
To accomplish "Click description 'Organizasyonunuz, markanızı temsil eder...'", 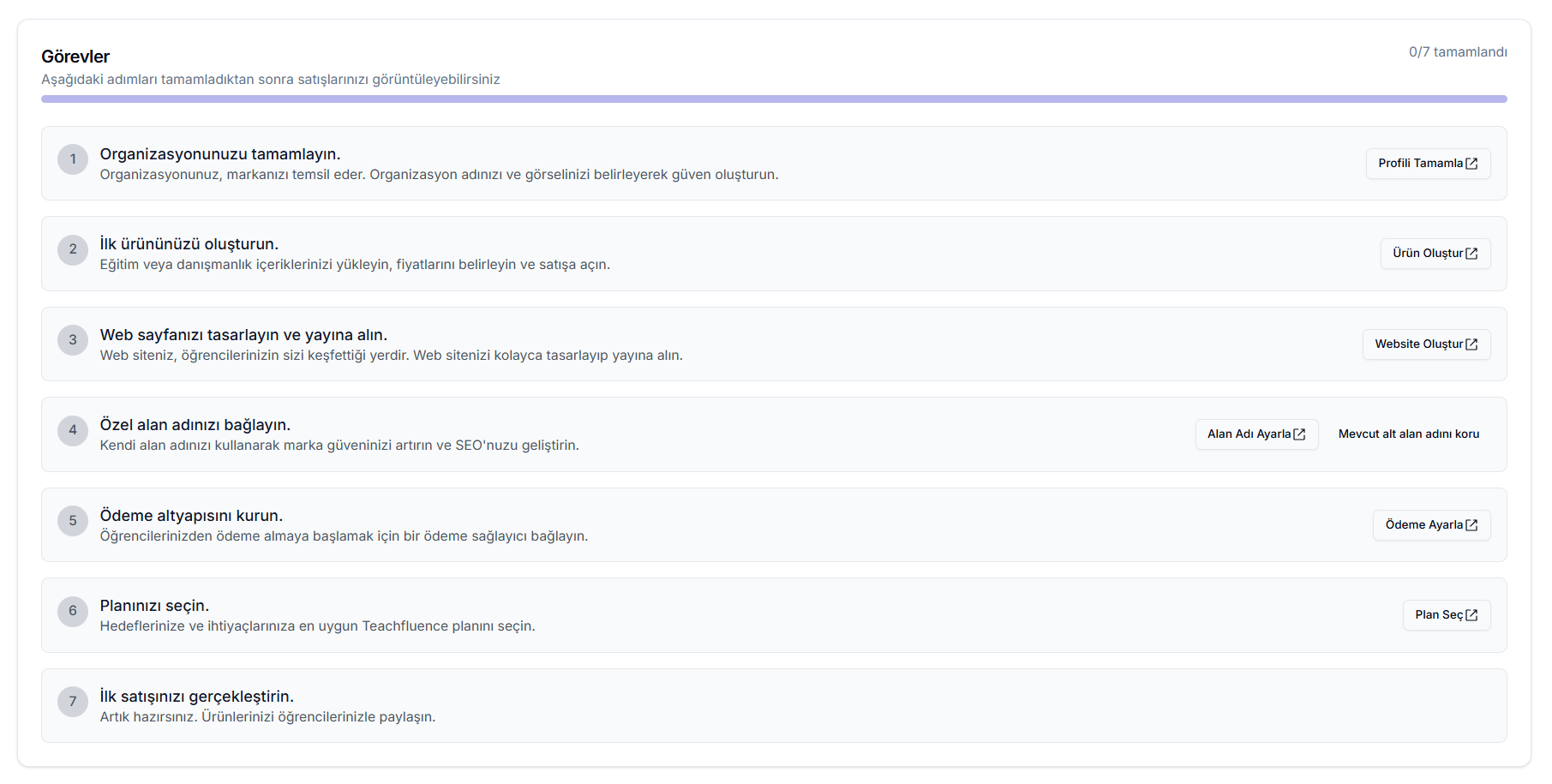I will pyautogui.click(x=439, y=175).
